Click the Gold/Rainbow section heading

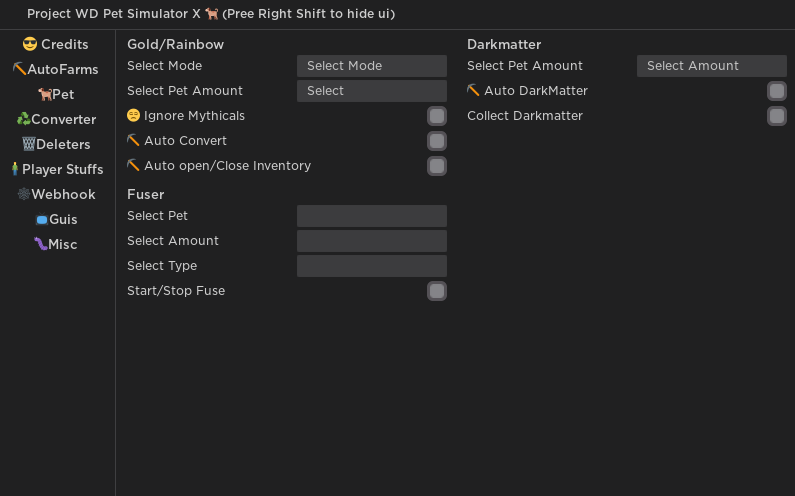point(175,45)
